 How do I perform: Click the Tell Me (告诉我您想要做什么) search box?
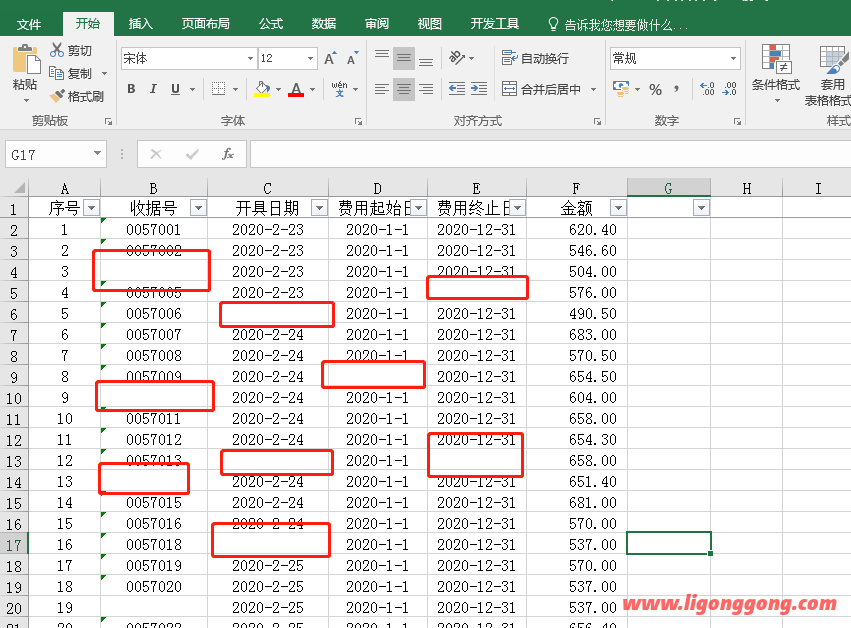(x=619, y=24)
